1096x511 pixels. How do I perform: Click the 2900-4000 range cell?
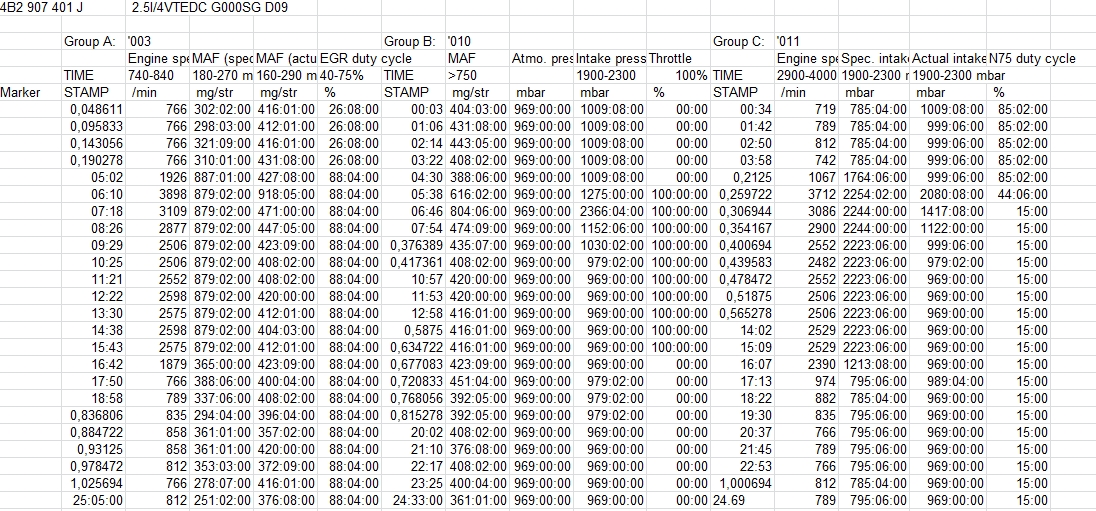[x=808, y=75]
